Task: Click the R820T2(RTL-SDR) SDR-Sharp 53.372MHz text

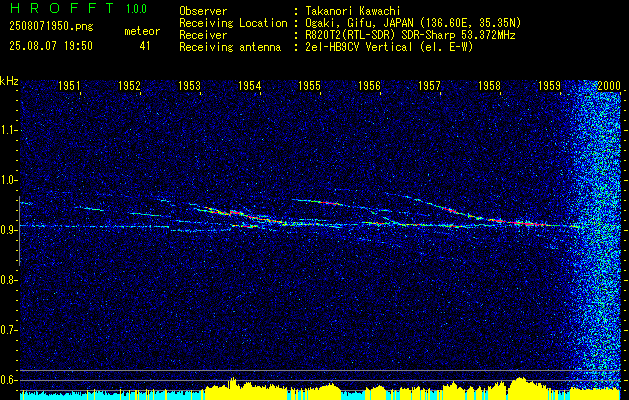Action: coord(410,35)
